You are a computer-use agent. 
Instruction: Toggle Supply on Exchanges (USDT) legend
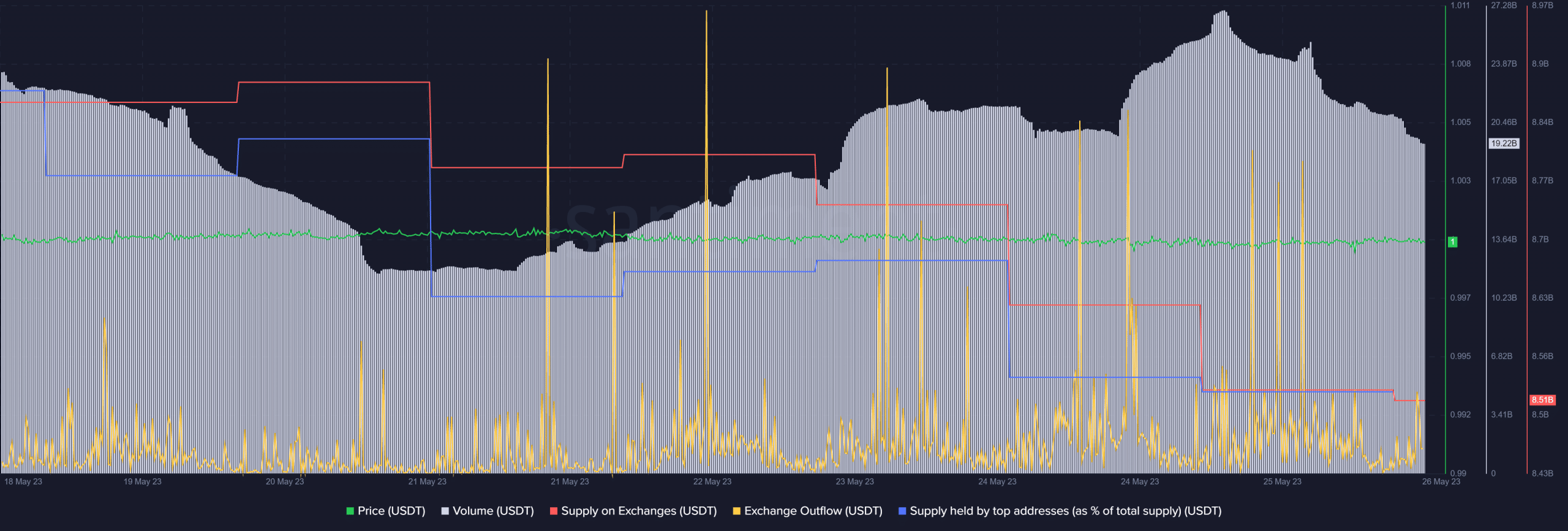(x=633, y=511)
